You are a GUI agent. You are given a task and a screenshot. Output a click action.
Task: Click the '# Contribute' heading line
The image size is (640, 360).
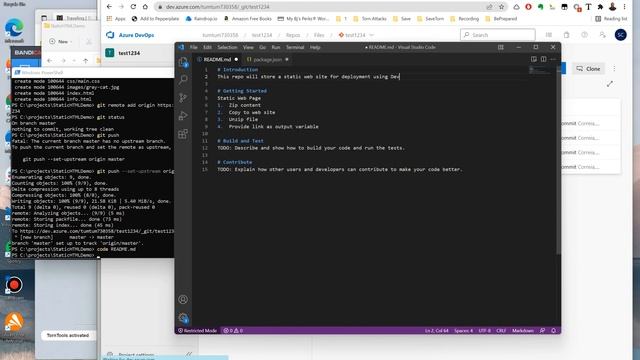(235, 162)
